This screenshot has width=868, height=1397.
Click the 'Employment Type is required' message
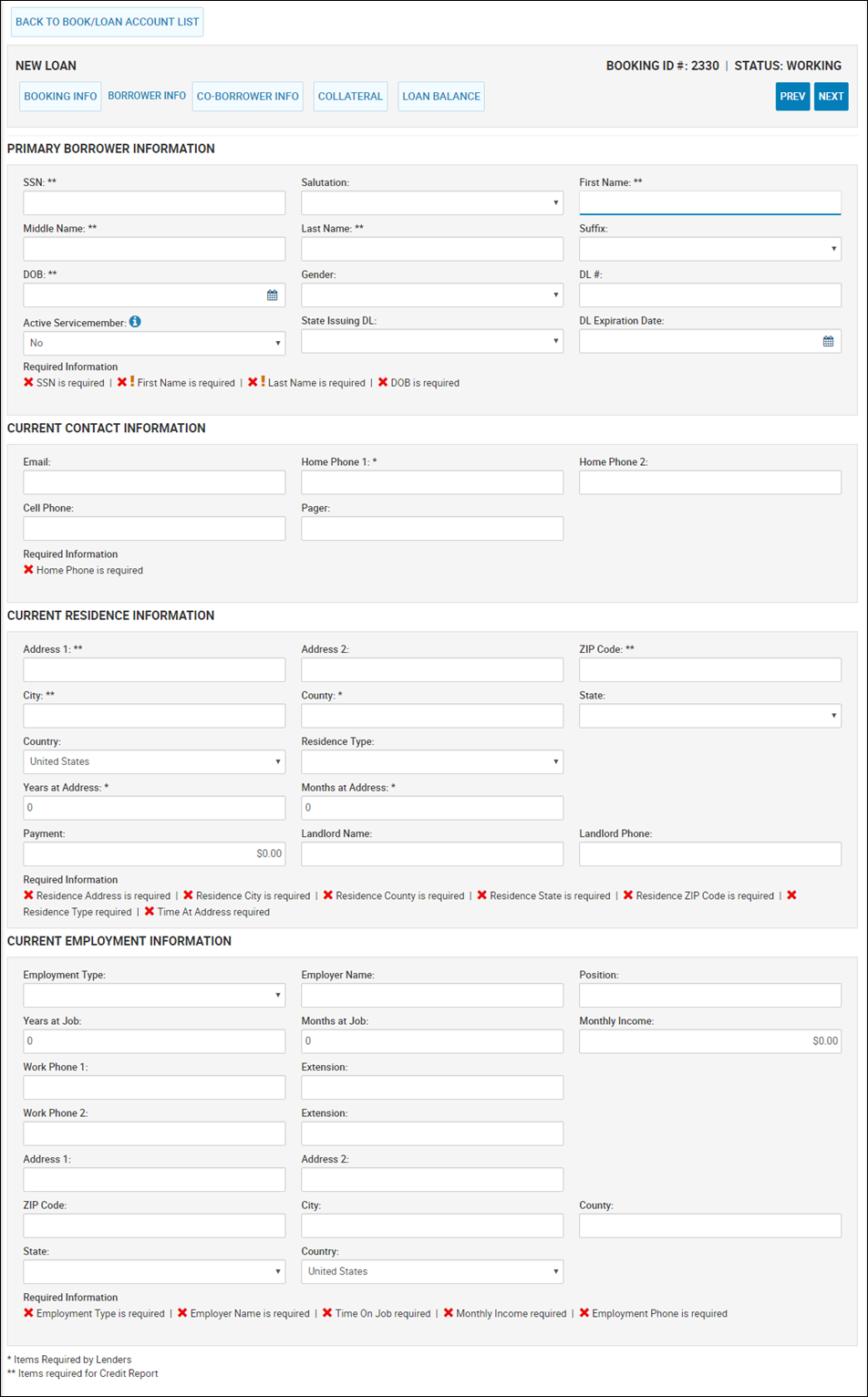click(100, 1314)
